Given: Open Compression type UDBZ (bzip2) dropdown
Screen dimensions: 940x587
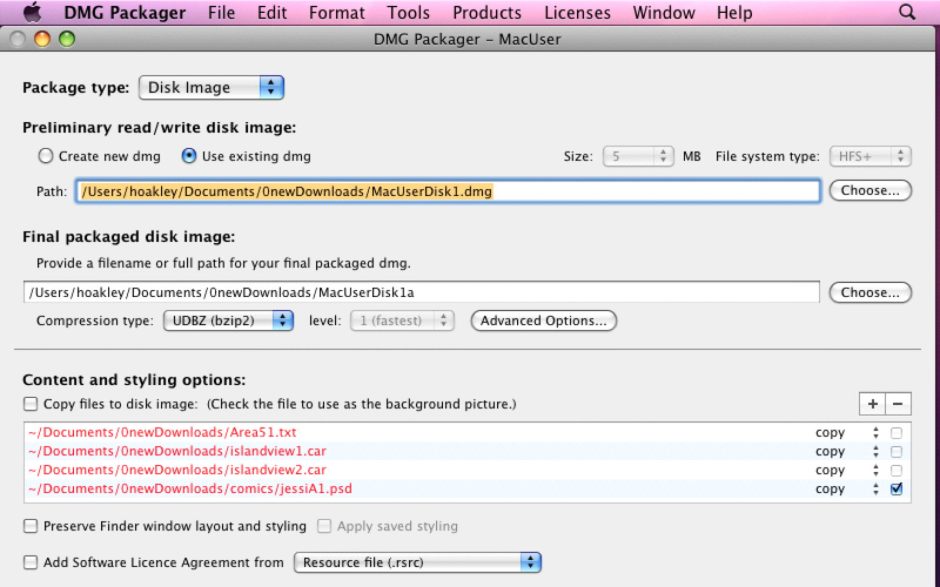Looking at the screenshot, I should pyautogui.click(x=228, y=321).
